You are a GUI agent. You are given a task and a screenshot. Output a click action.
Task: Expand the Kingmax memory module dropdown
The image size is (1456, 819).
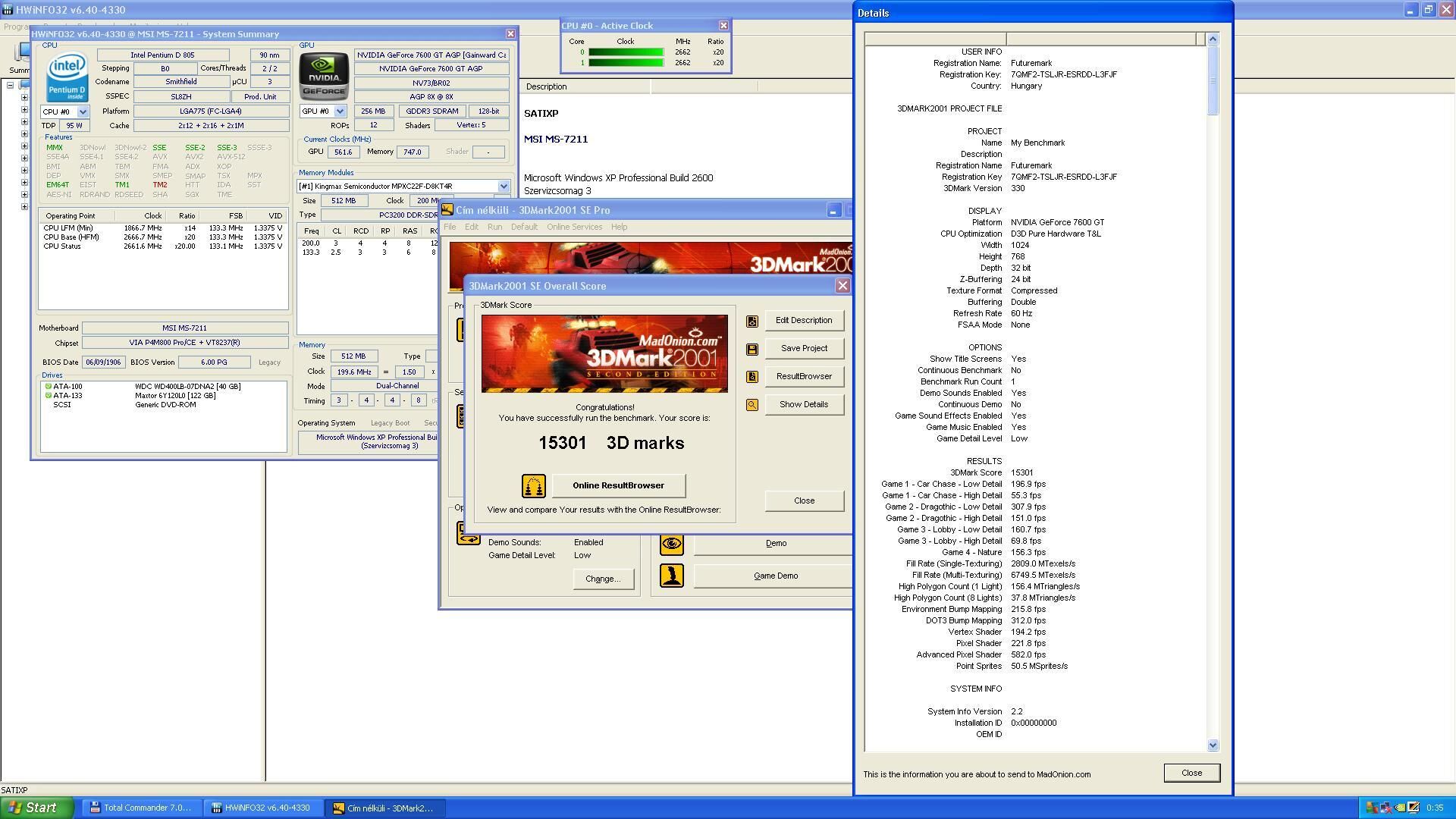503,187
